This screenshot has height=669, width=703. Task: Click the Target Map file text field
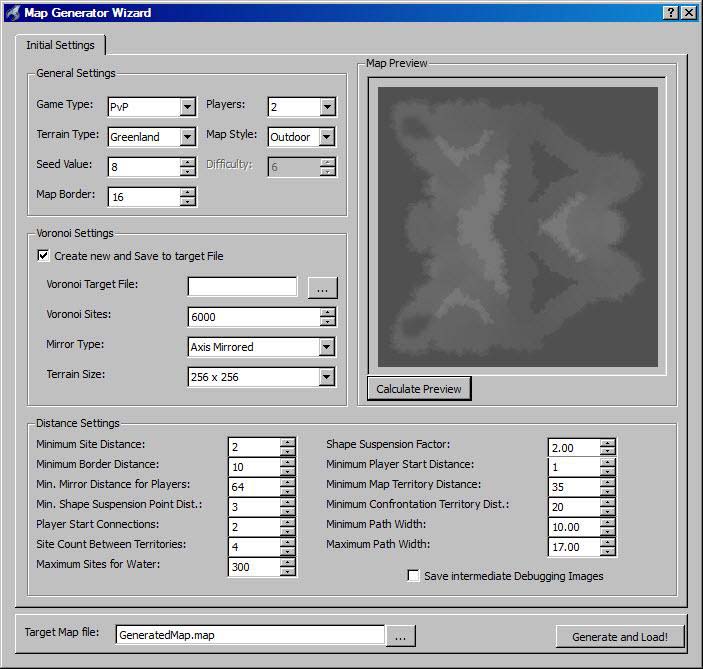coord(248,635)
